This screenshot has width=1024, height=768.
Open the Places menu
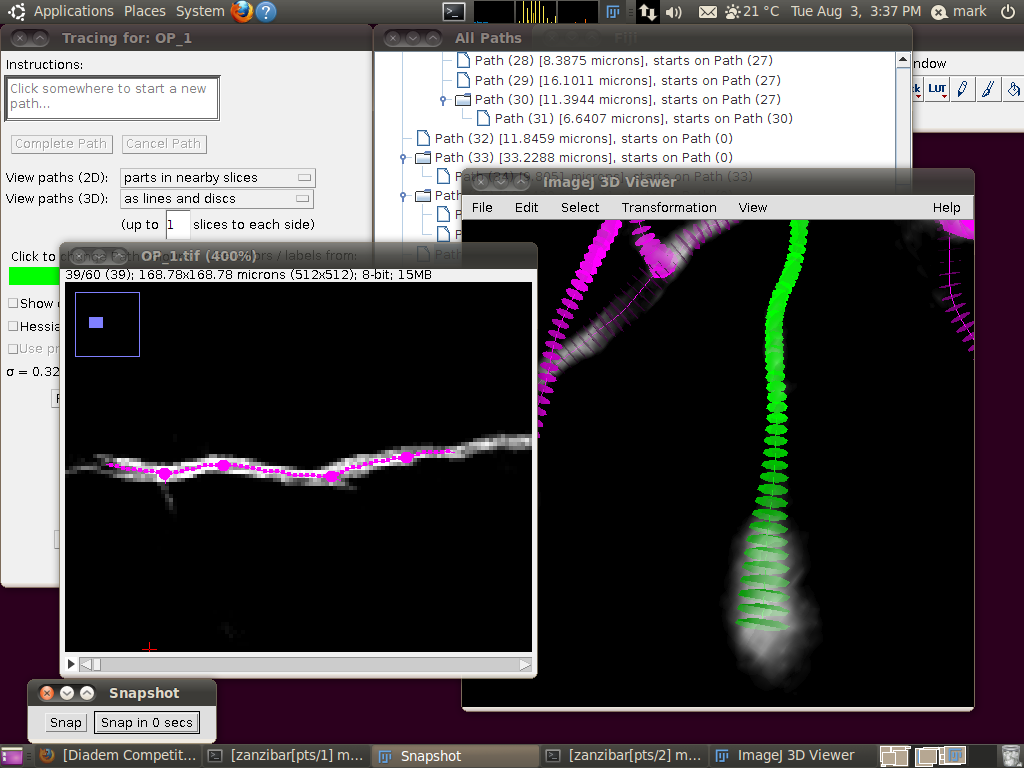click(144, 11)
